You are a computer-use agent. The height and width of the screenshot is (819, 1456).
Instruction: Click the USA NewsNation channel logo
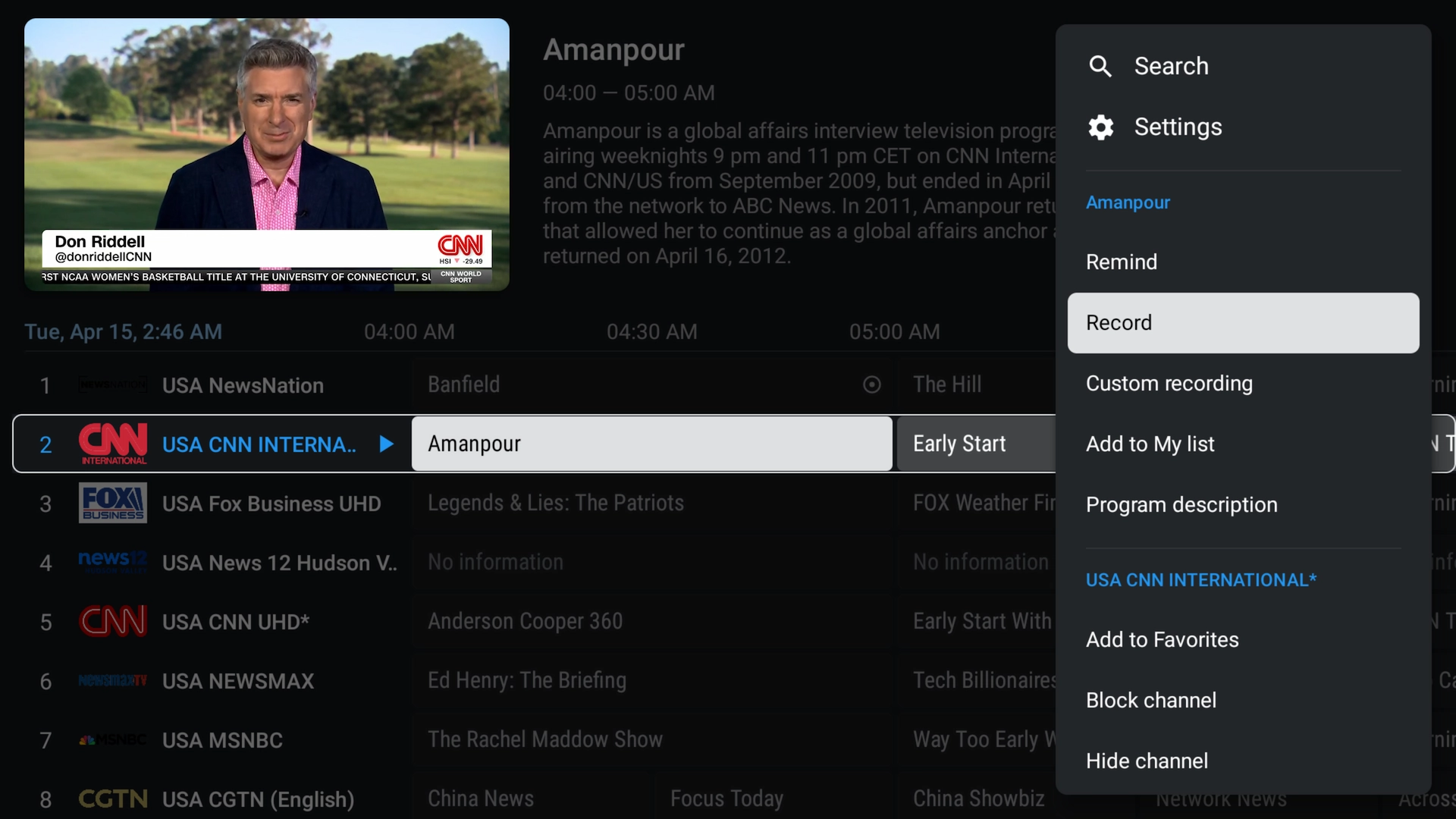click(113, 385)
